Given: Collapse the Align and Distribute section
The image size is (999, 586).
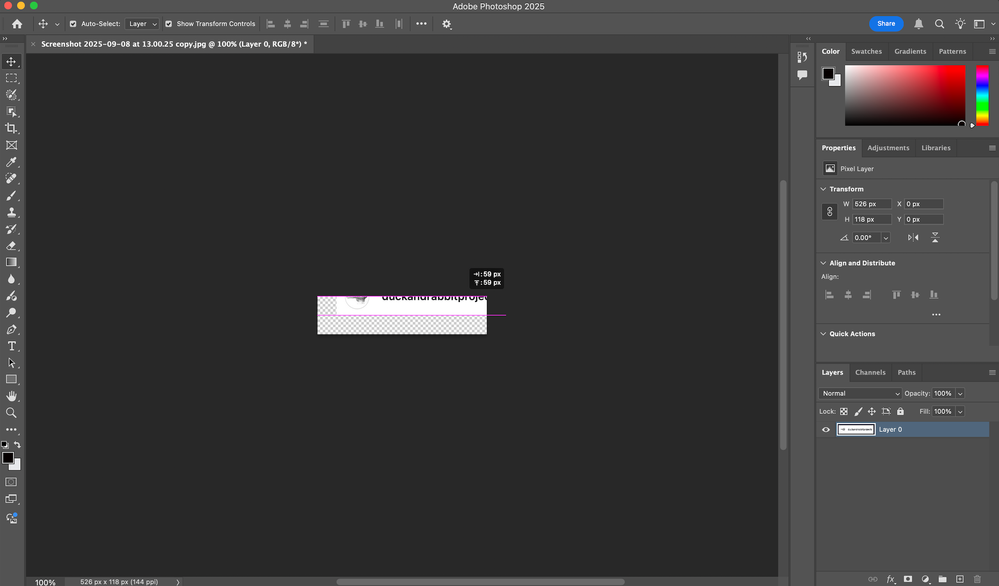Looking at the screenshot, I should [823, 263].
